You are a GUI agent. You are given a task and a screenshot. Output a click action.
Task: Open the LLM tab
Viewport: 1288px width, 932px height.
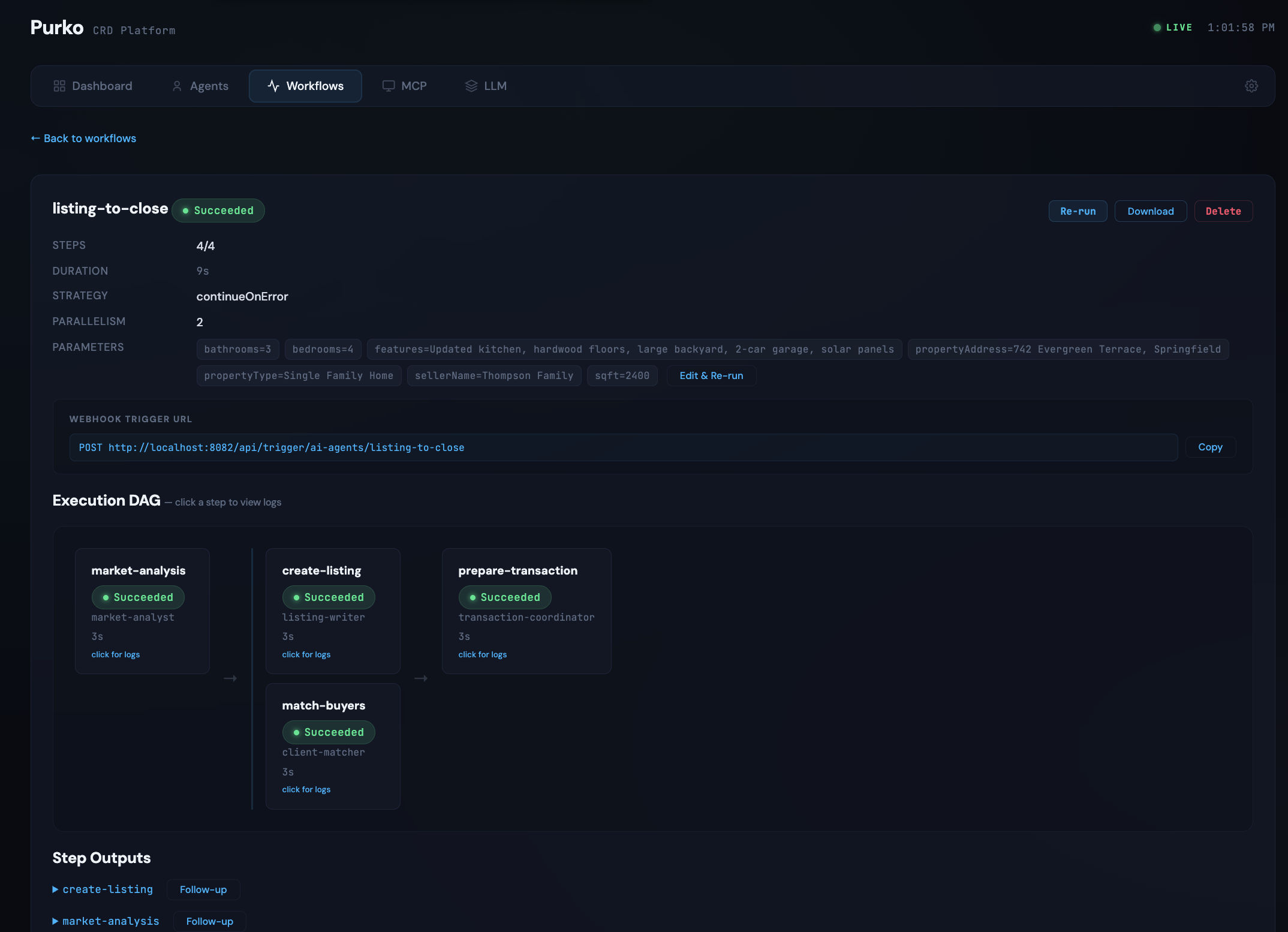coord(486,86)
